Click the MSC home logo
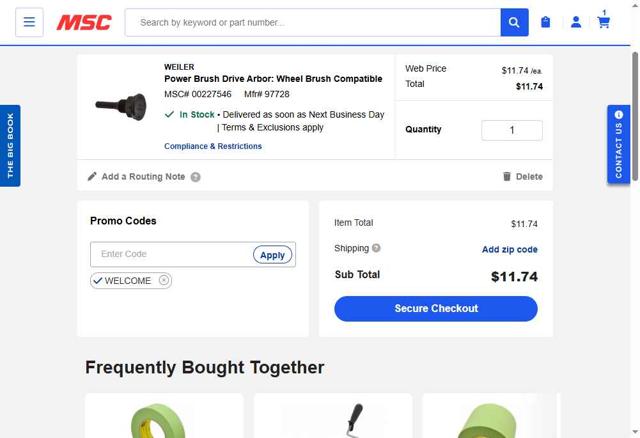The image size is (640, 438). coord(84,22)
